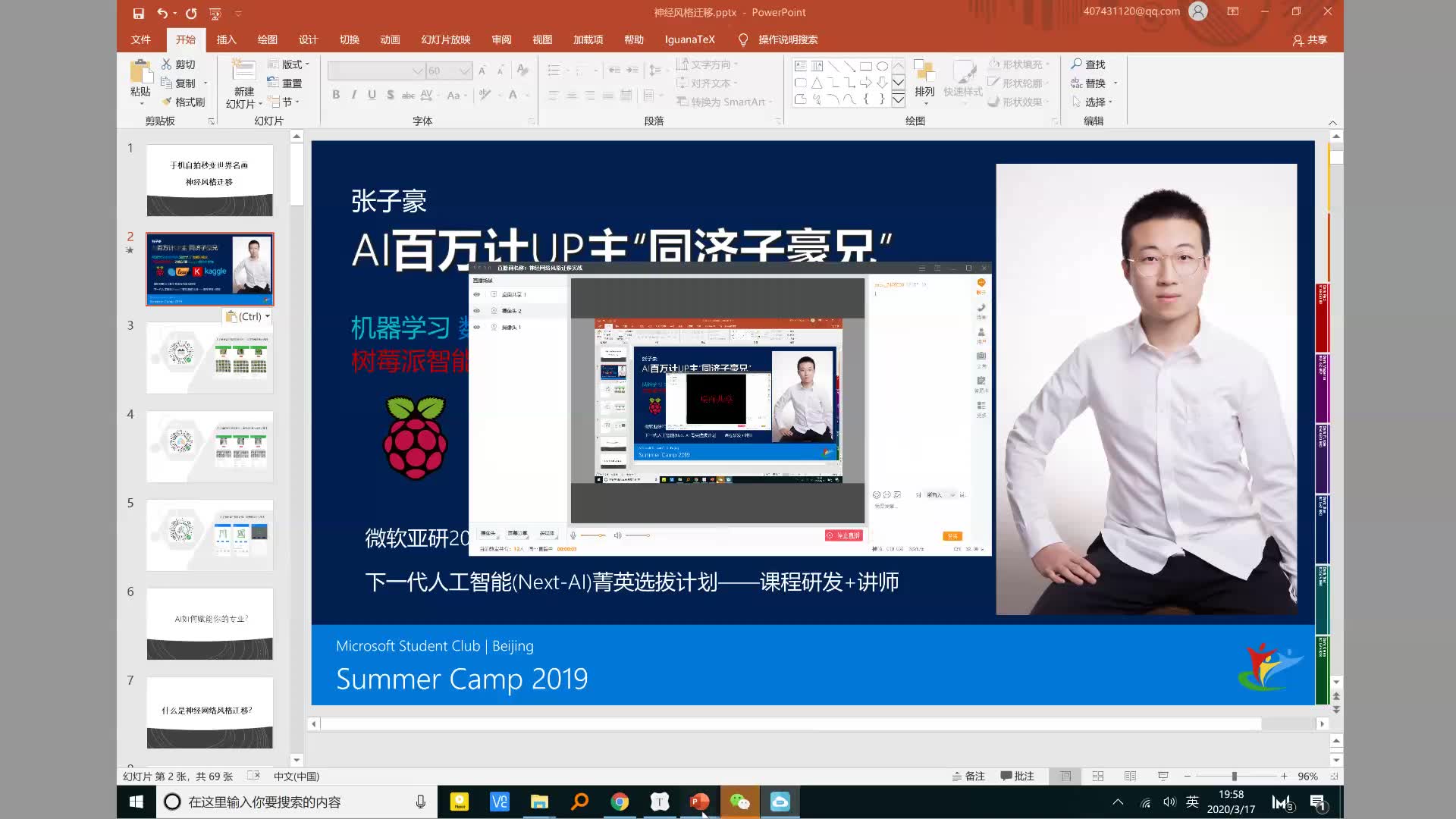Run spell check from status bar icon

(x=254, y=776)
